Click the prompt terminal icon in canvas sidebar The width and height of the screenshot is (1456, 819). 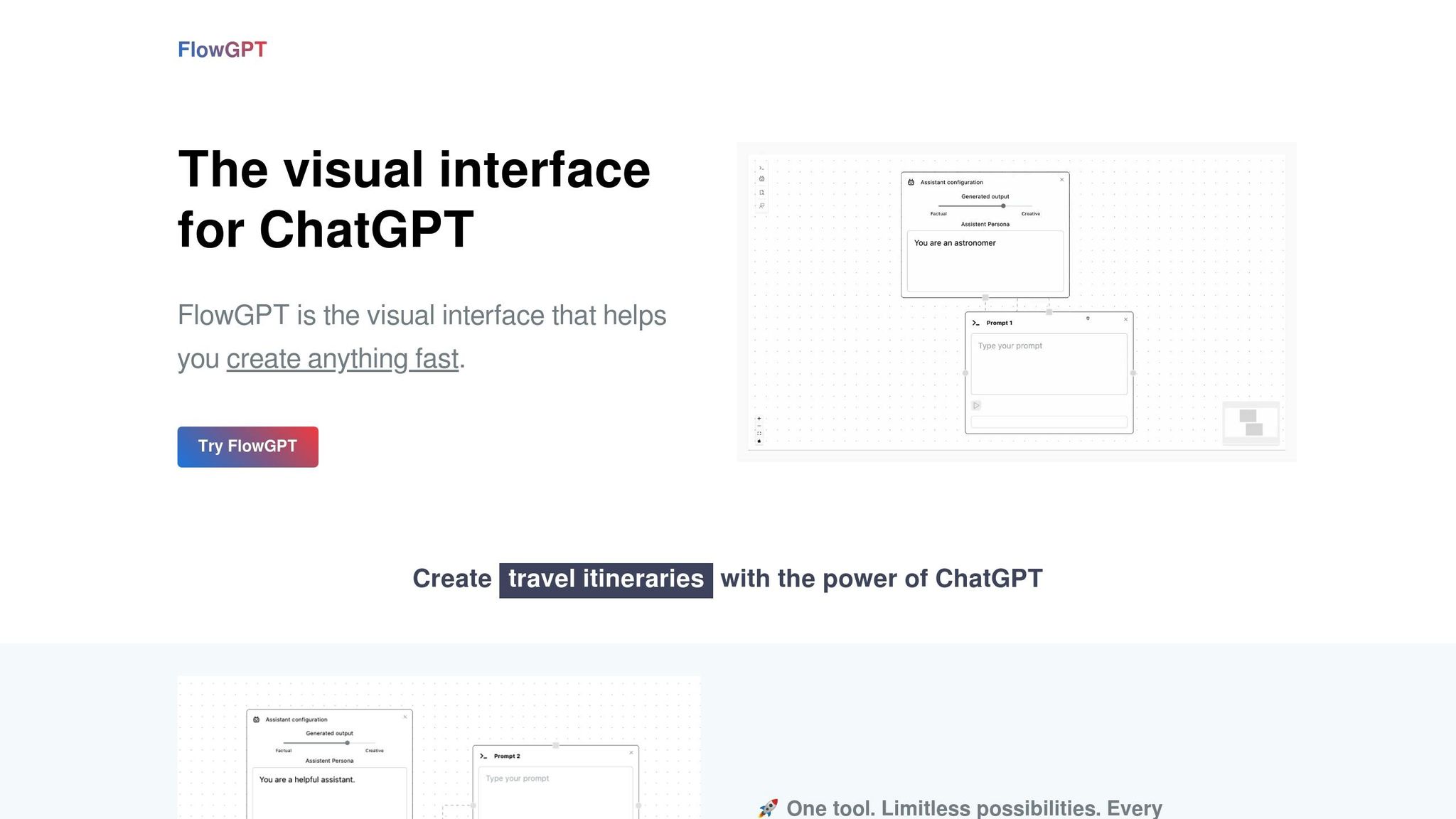761,168
